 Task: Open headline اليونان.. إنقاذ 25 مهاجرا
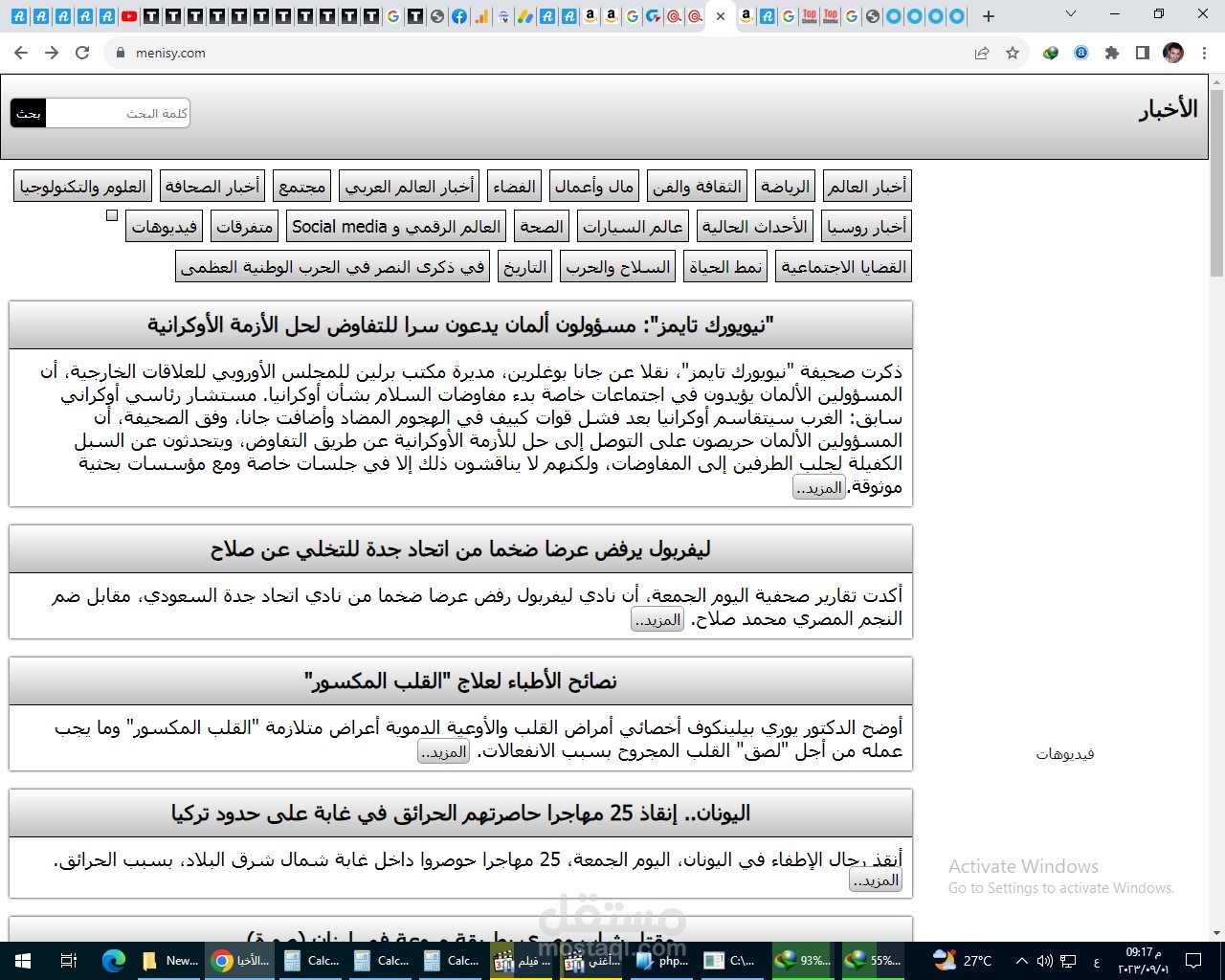coord(460,813)
